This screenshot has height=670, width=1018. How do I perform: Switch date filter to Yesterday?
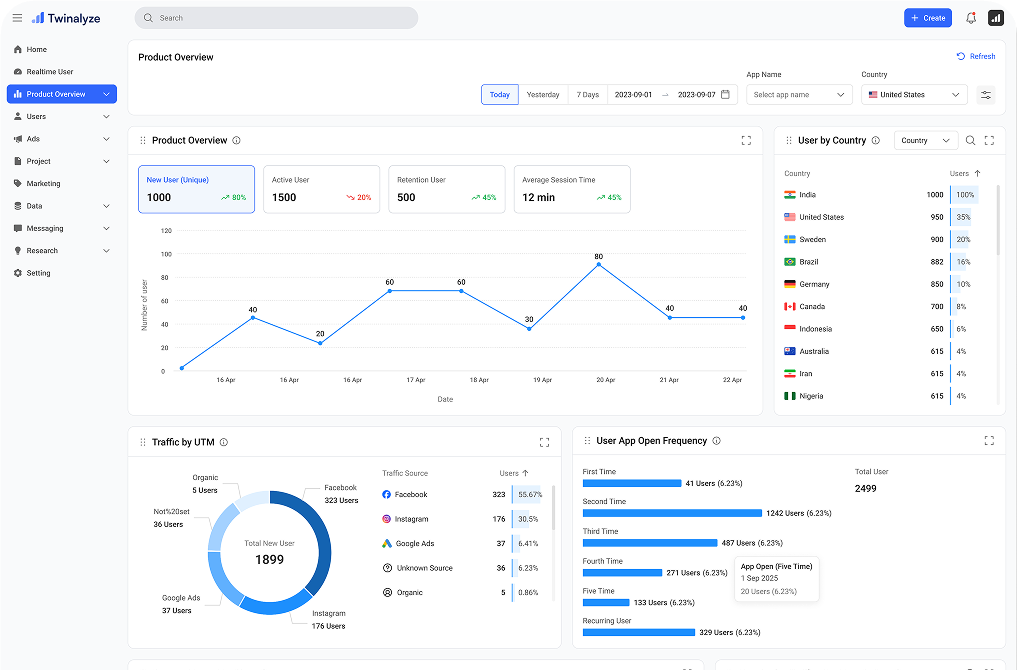pos(543,95)
